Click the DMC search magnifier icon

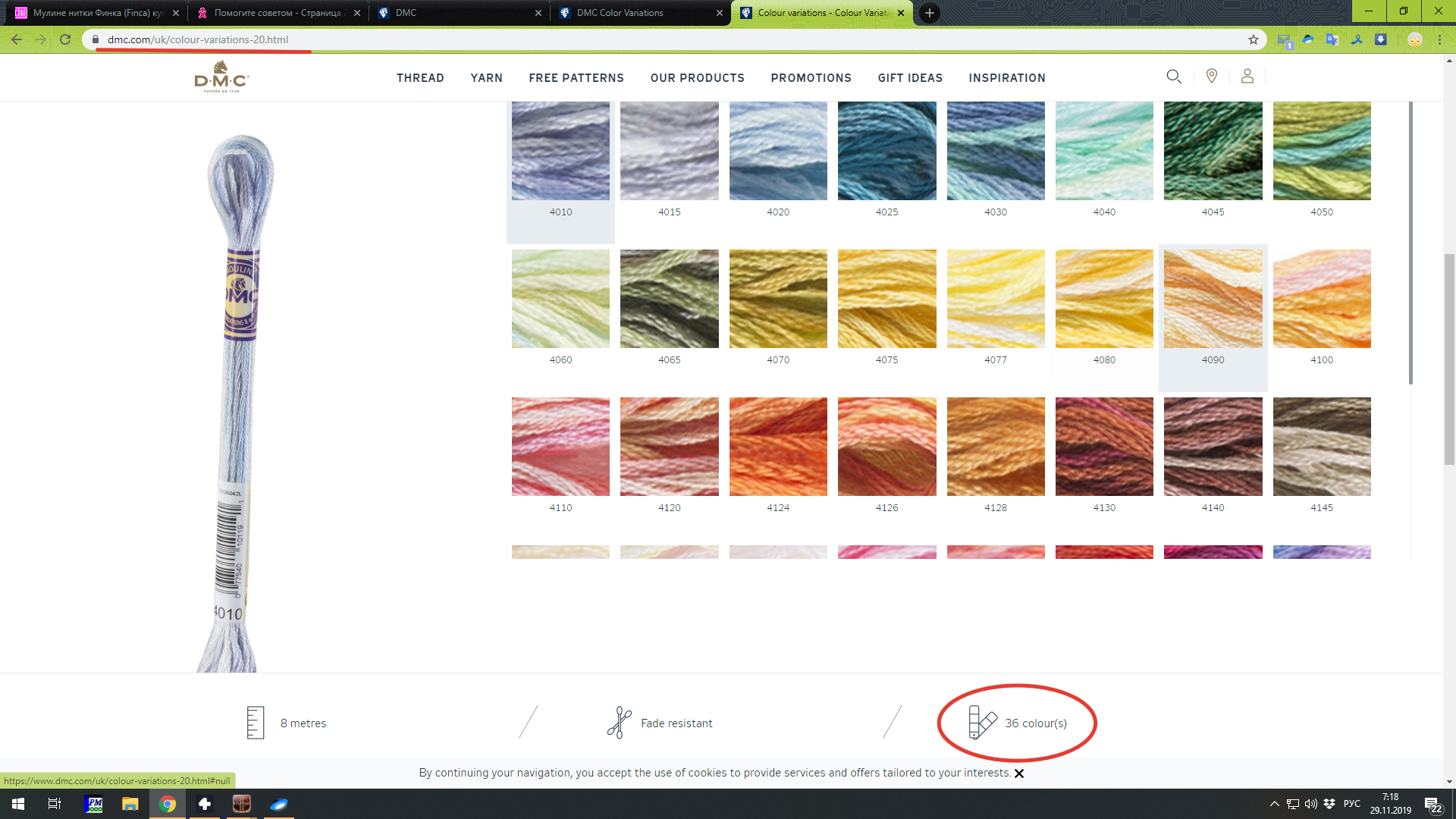point(1173,77)
